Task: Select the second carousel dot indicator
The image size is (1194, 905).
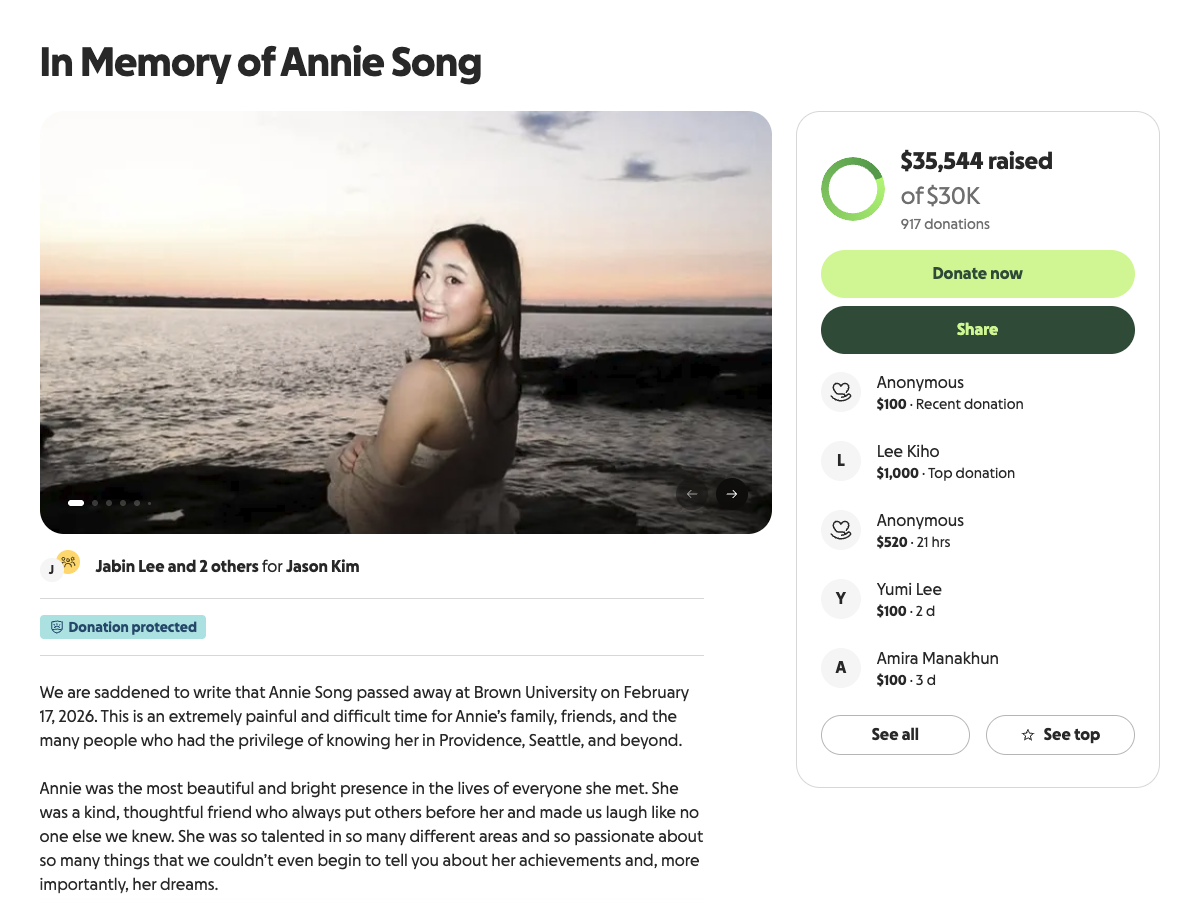Action: 95,503
